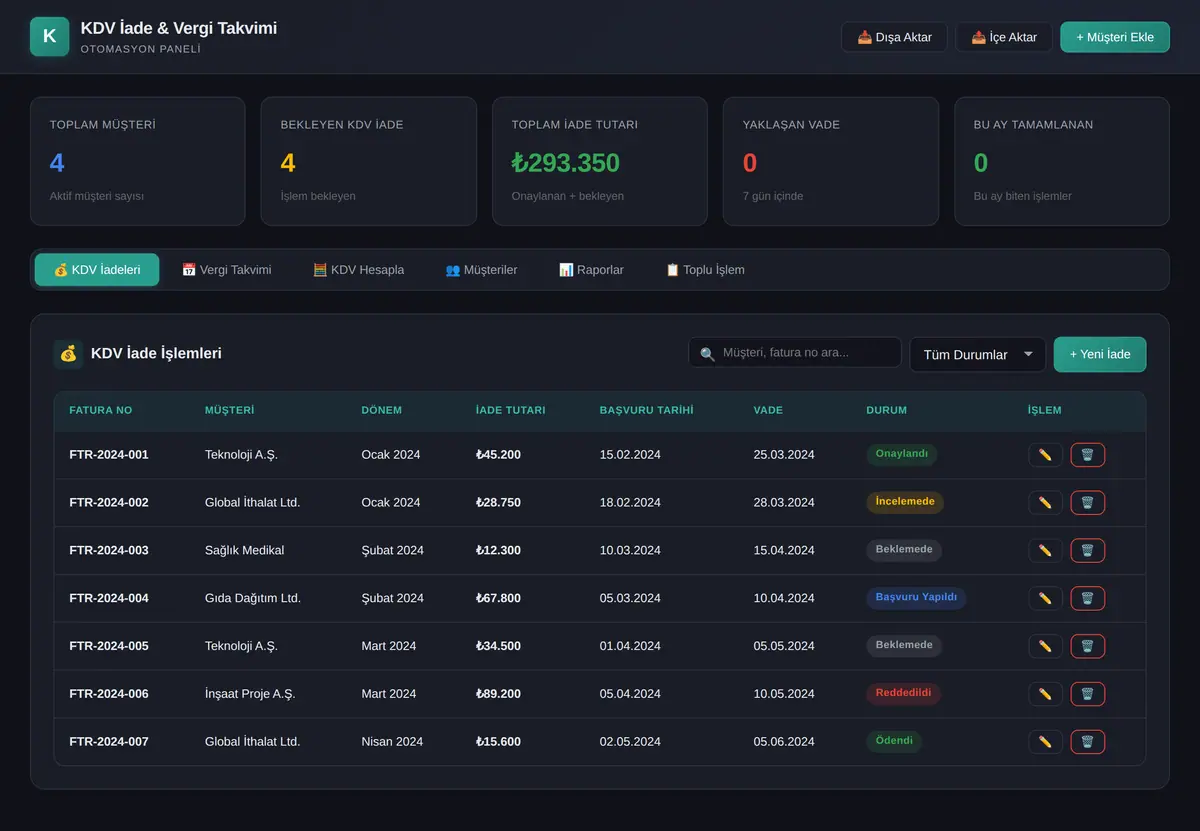Viewport: 1200px width, 831px height.
Task: Click the Fatura No column header
Action: [101, 410]
